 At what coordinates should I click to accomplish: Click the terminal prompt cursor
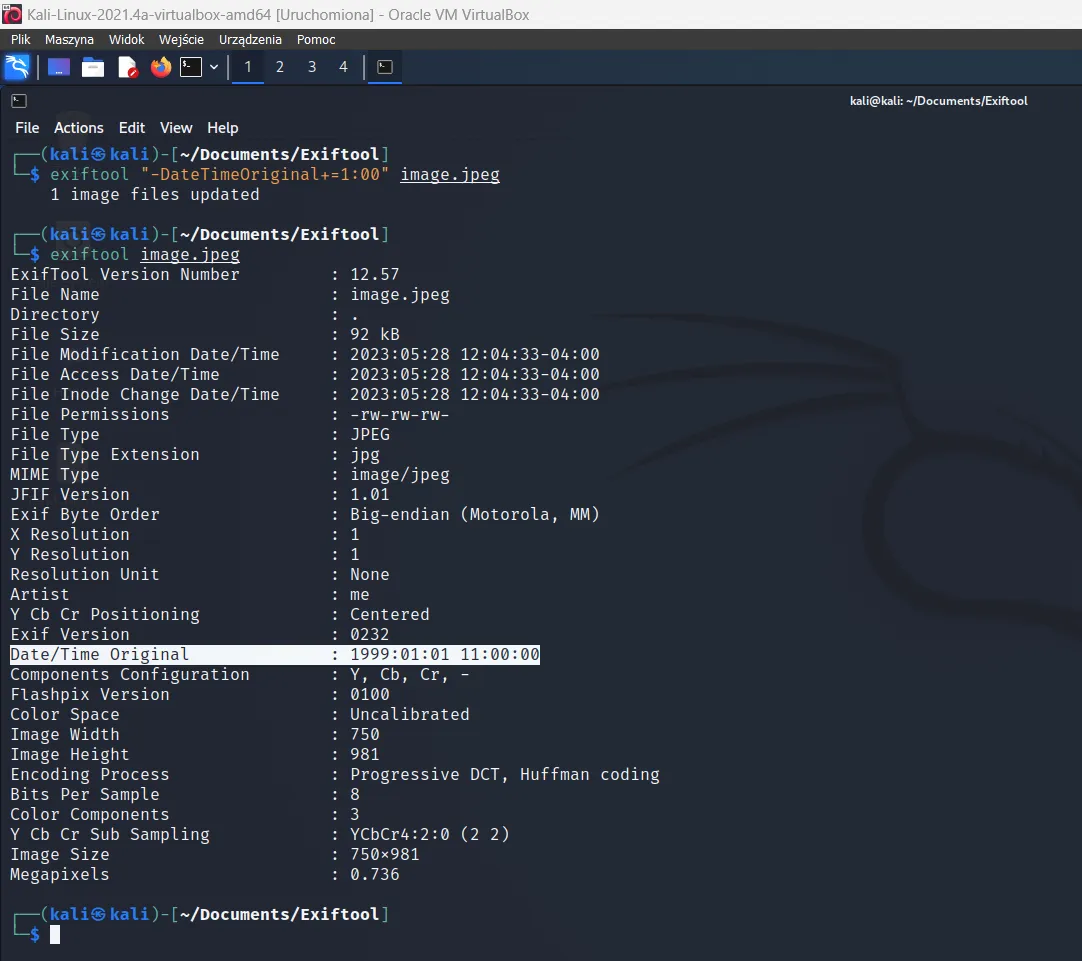pos(55,934)
